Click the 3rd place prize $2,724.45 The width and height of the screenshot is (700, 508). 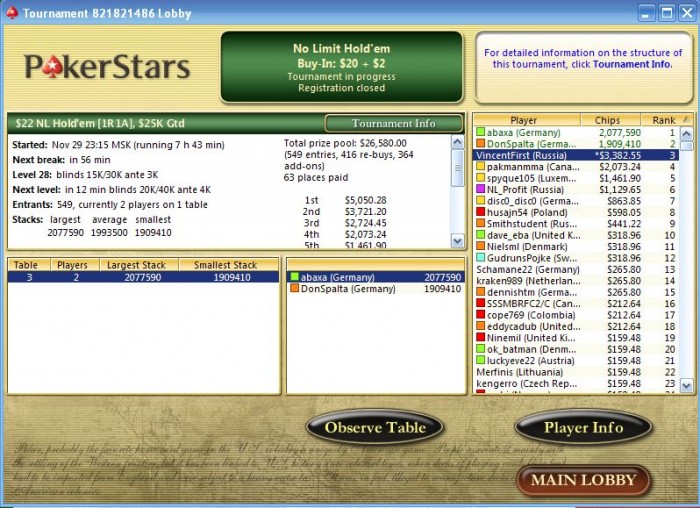(x=365, y=223)
